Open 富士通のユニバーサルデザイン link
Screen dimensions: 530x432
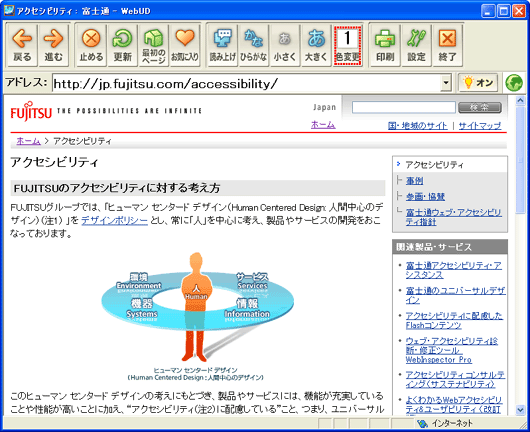[x=456, y=295]
